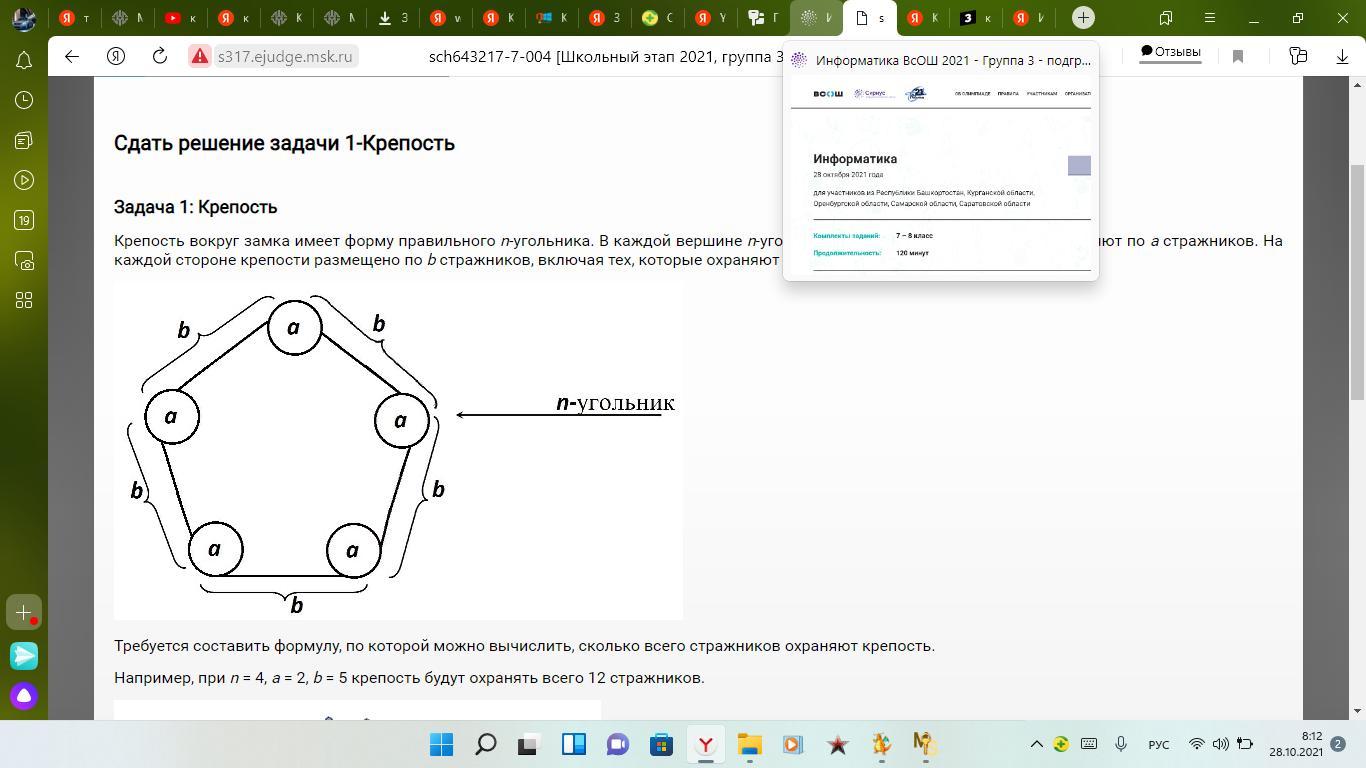
Task: Switch to the YouTube tab
Action: point(181,18)
